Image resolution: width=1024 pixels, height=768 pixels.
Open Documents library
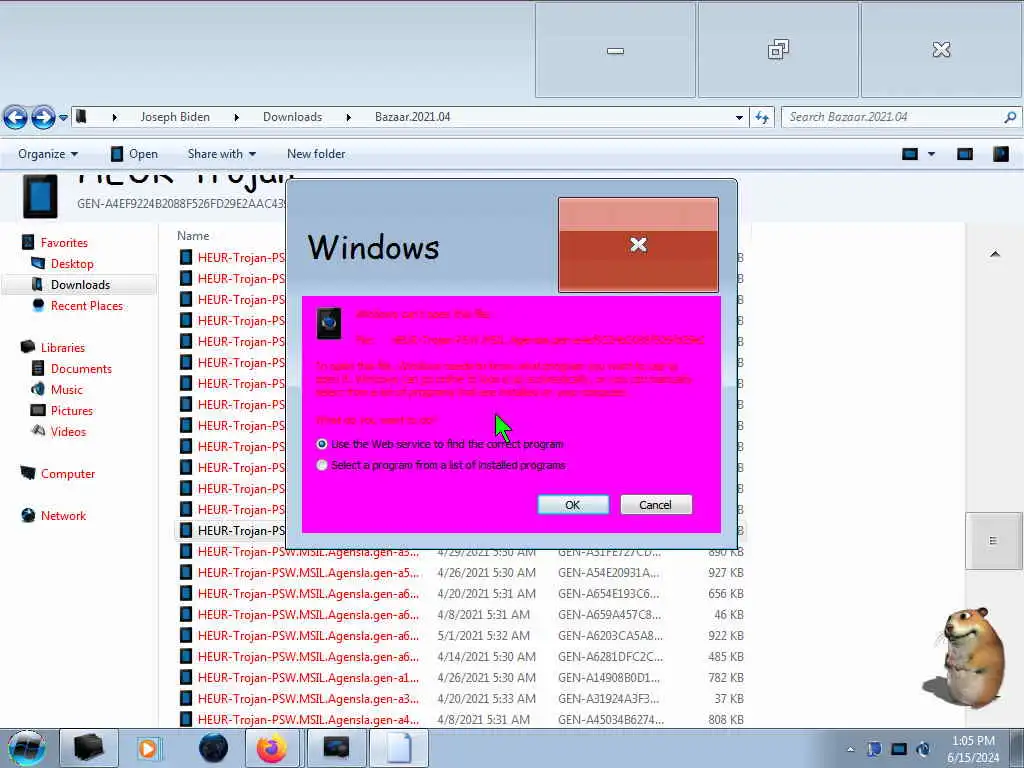click(81, 368)
